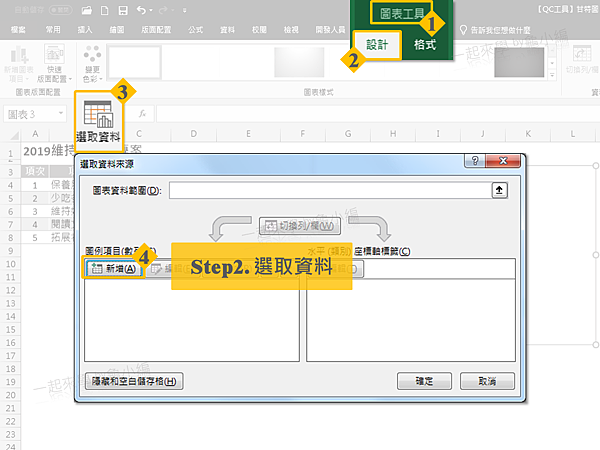The height and width of the screenshot is (450, 600).
Task: Open the 常用 (Home) tab
Action: click(x=53, y=29)
